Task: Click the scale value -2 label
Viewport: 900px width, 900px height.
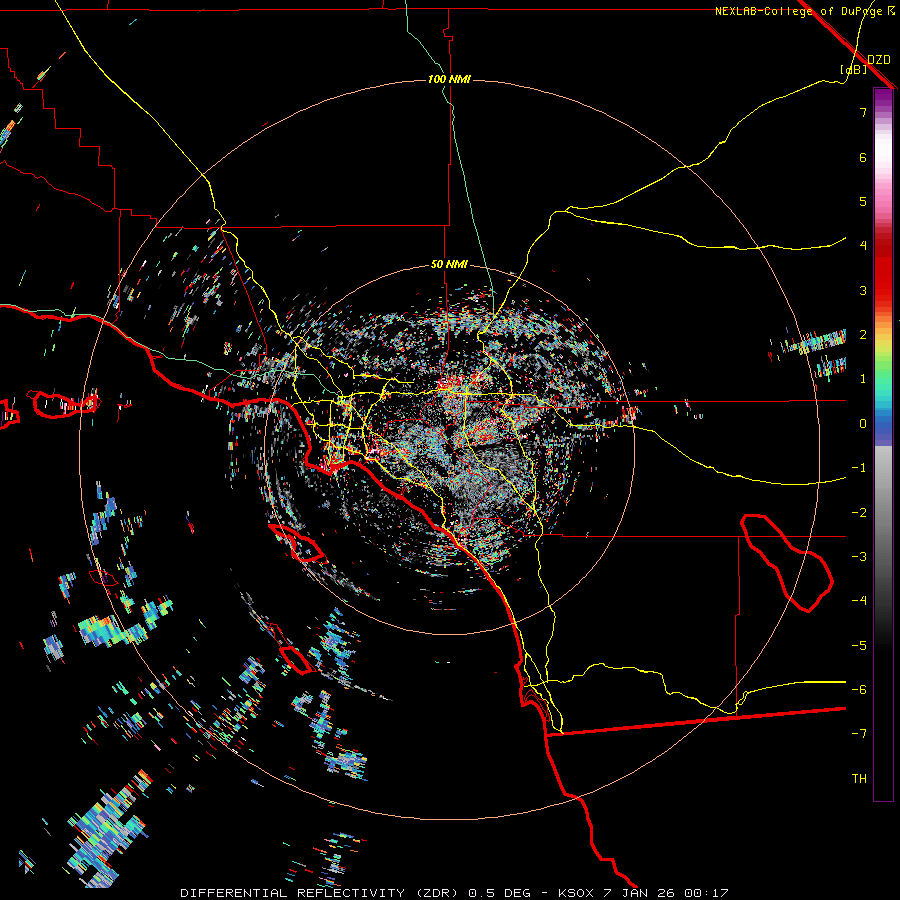Action: pos(859,513)
